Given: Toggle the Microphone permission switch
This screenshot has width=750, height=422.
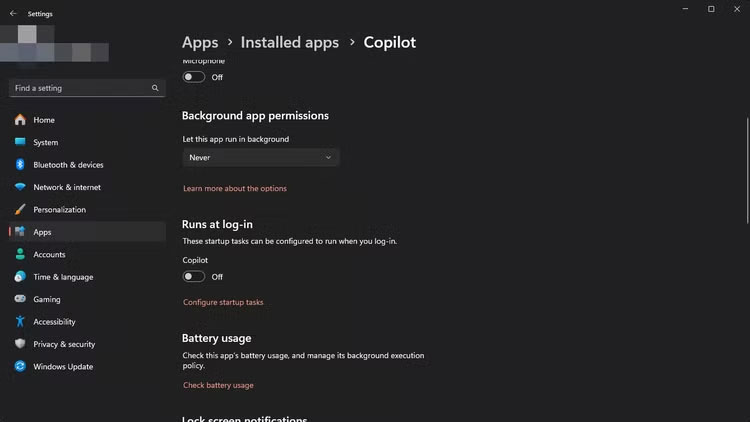Looking at the screenshot, I should click(194, 77).
